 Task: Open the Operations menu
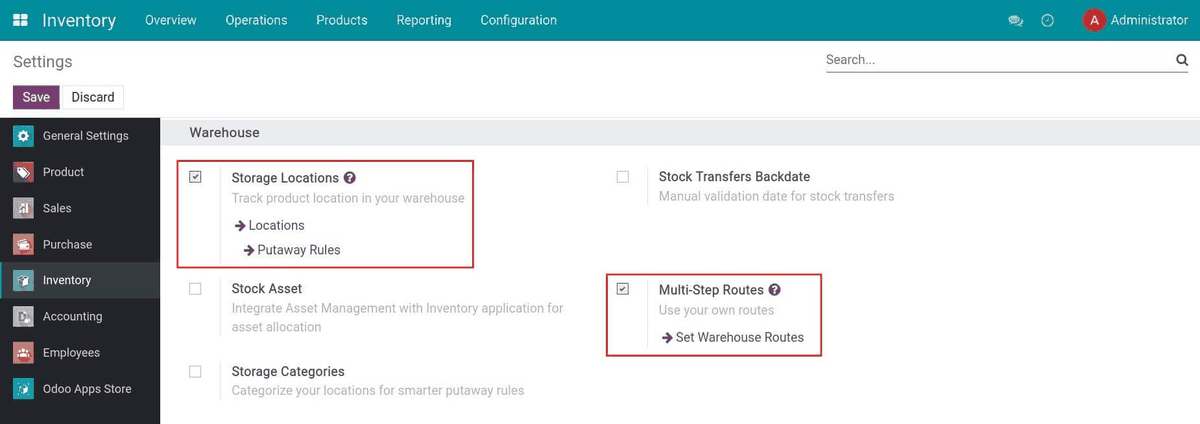coord(256,20)
